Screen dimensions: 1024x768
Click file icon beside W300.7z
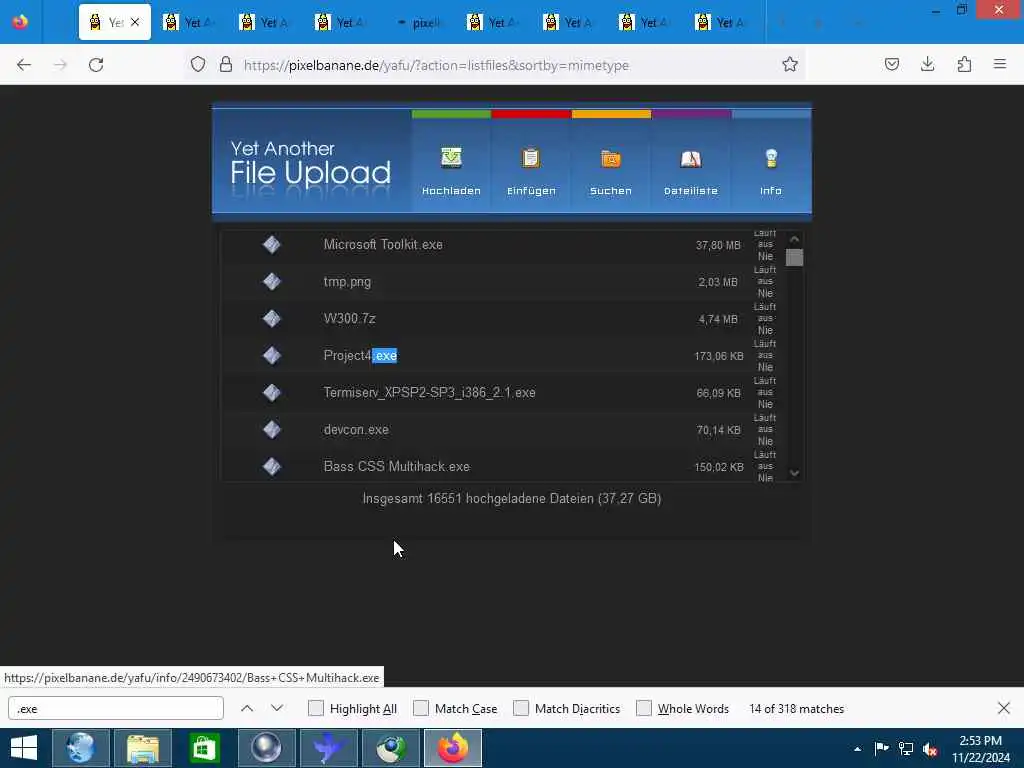(x=272, y=319)
